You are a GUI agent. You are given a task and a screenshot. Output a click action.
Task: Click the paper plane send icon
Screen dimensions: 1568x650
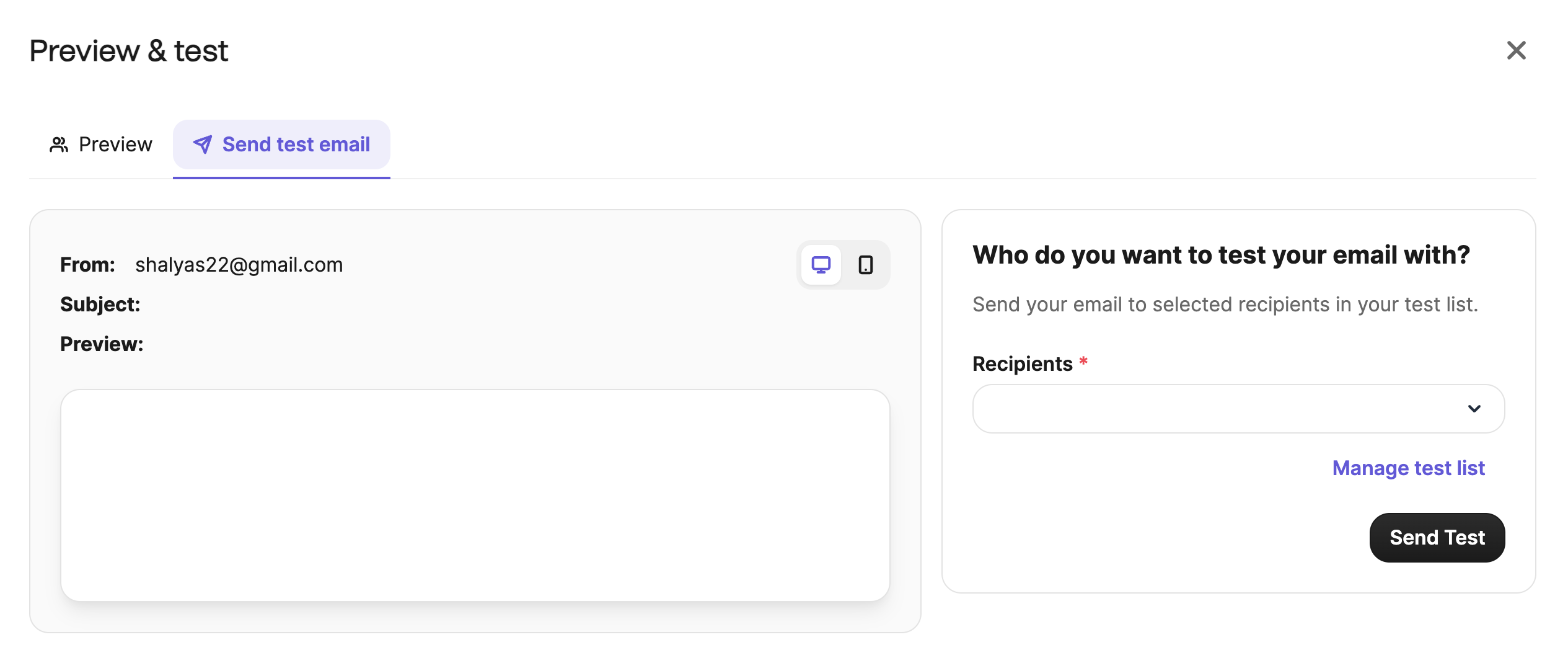coord(203,145)
